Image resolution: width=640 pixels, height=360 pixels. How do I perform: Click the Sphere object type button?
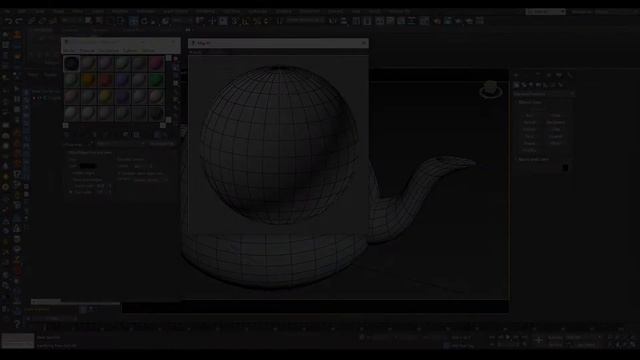point(529,122)
